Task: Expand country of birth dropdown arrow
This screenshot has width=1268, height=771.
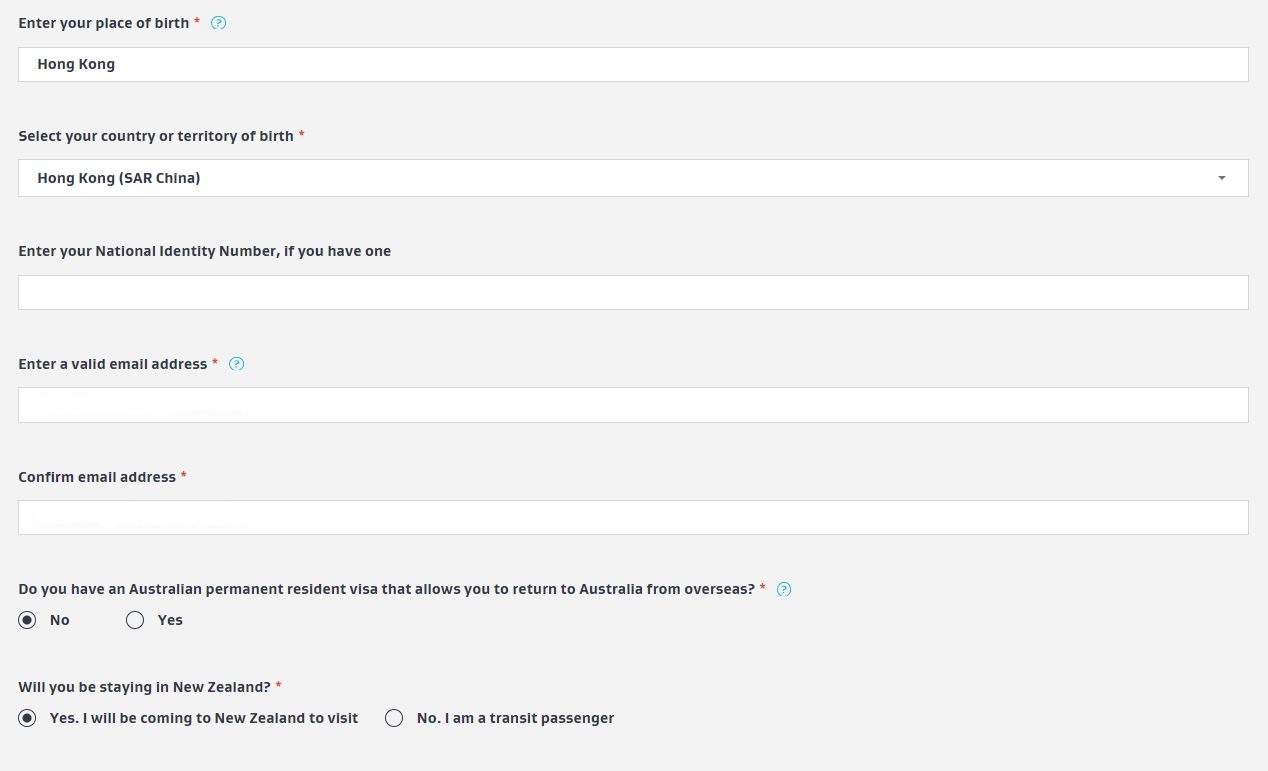Action: pyautogui.click(x=1221, y=178)
